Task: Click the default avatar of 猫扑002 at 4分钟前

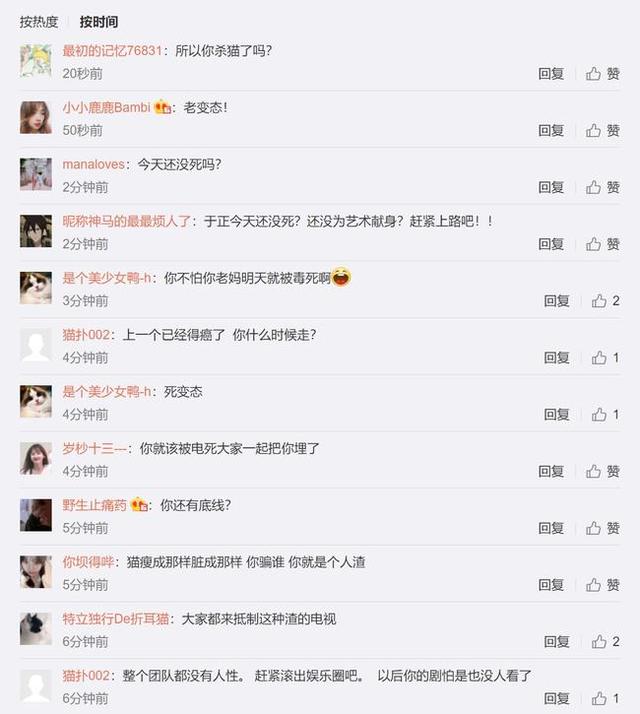Action: (36, 345)
